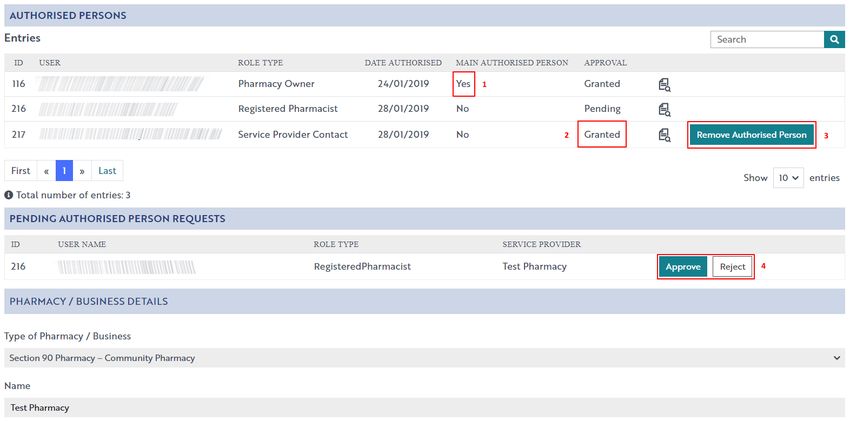850x421 pixels.
Task: Sort by Main Authorised Person column header
Action: pyautogui.click(x=512, y=63)
